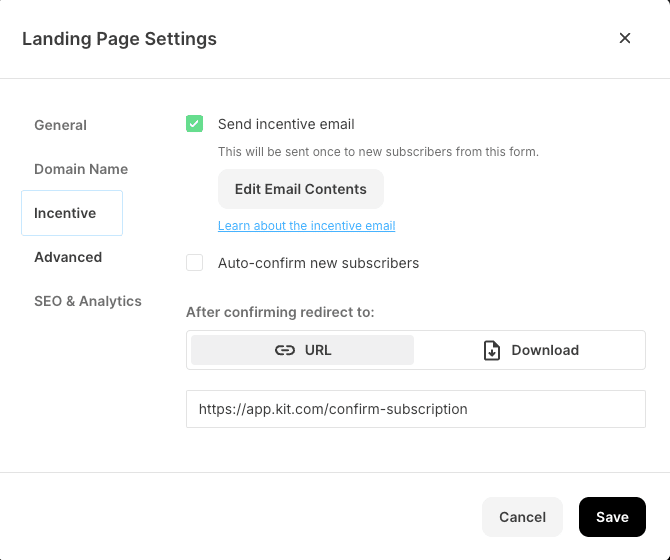This screenshot has height=560, width=670.
Task: Cancel the settings changes
Action: [x=522, y=517]
